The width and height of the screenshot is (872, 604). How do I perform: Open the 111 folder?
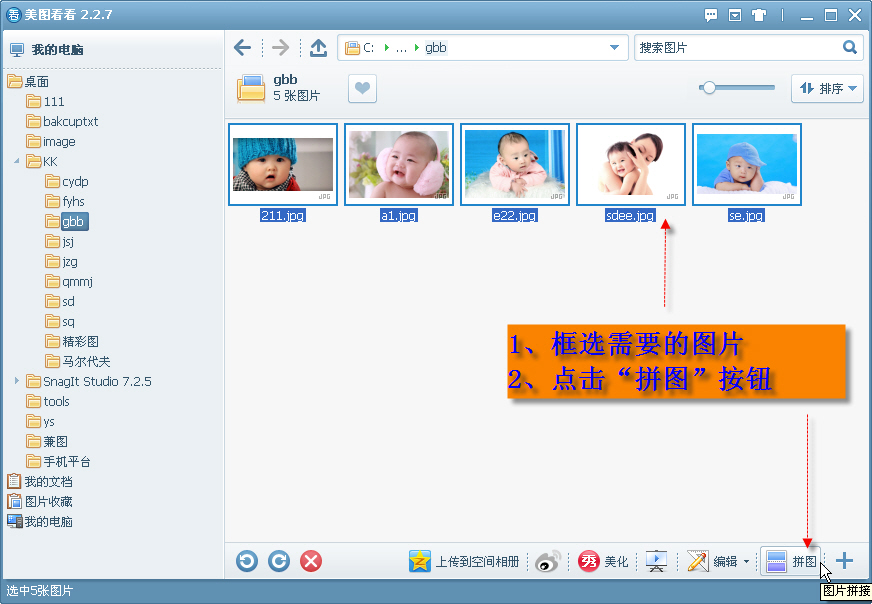[x=46, y=102]
